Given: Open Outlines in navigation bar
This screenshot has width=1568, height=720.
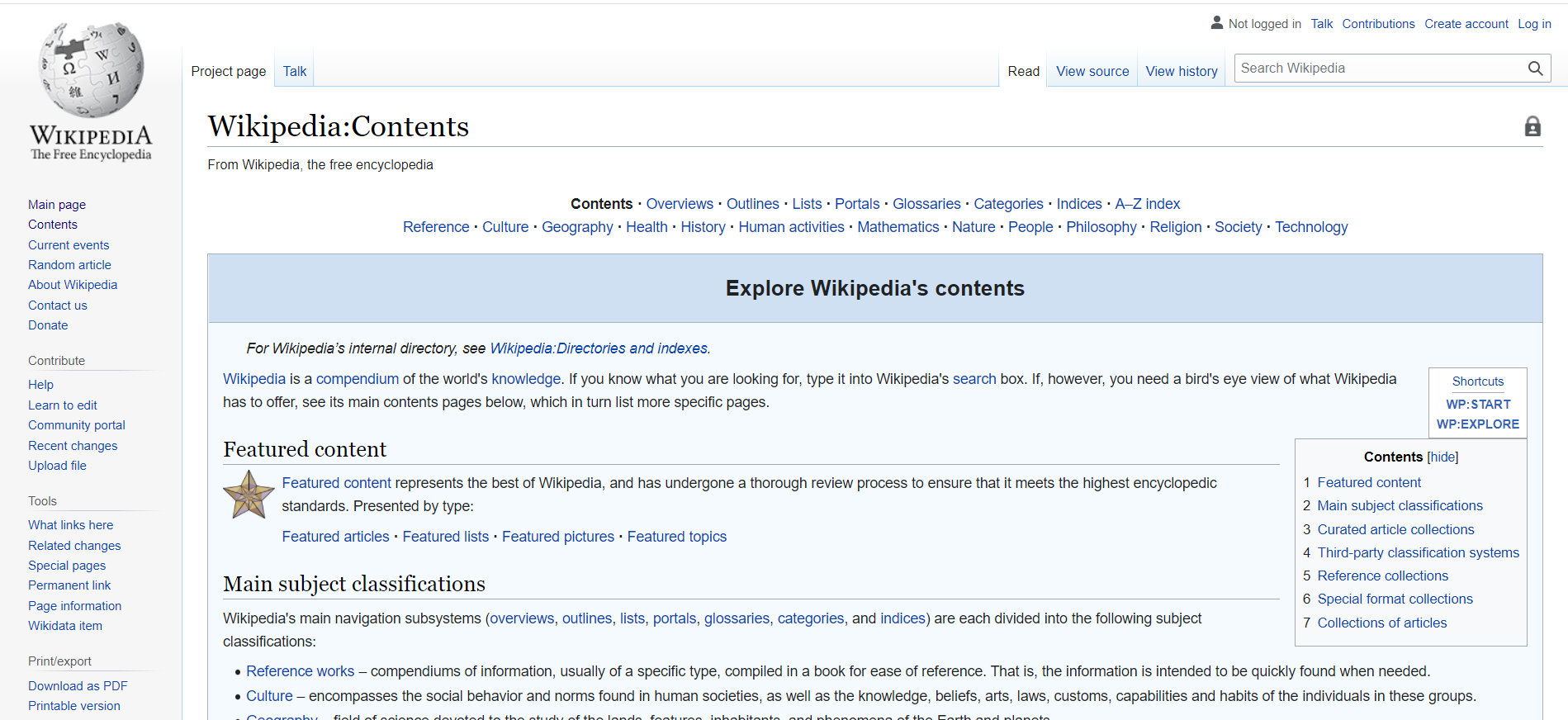Looking at the screenshot, I should pyautogui.click(x=753, y=204).
